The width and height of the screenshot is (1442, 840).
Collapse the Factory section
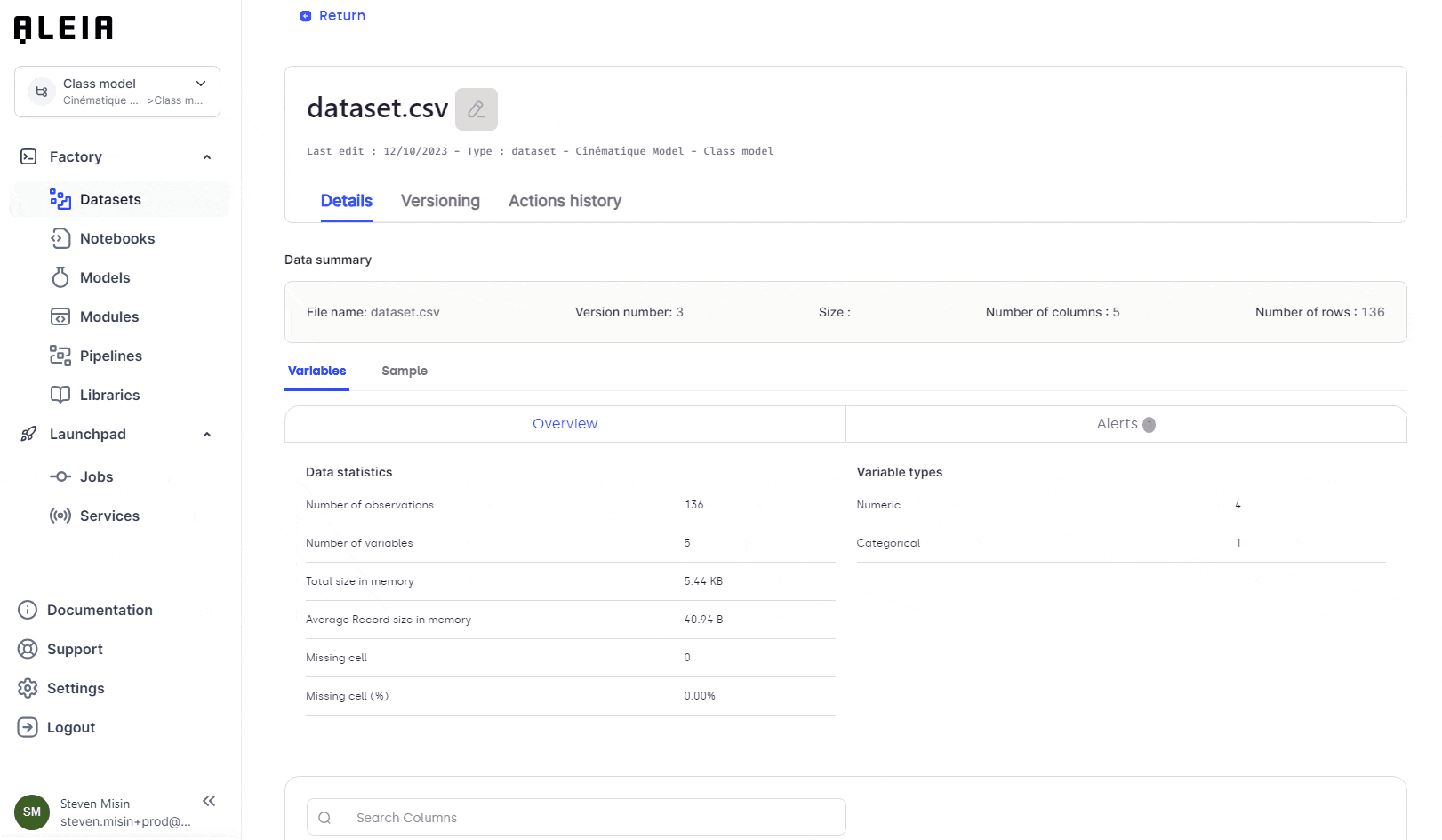click(x=207, y=156)
